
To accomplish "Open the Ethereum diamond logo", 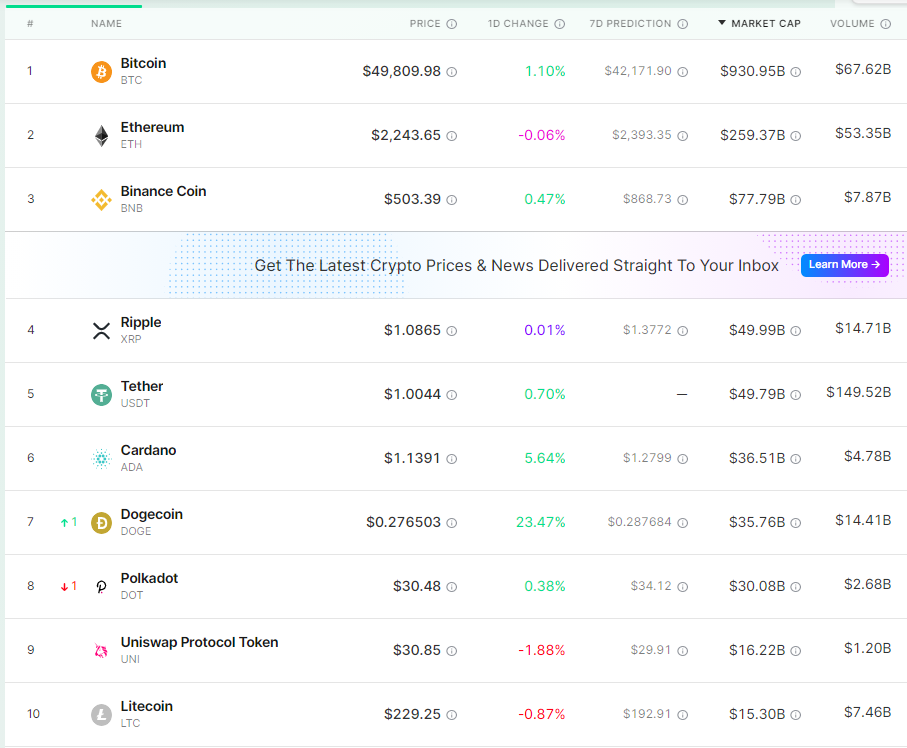I will coord(101,136).
